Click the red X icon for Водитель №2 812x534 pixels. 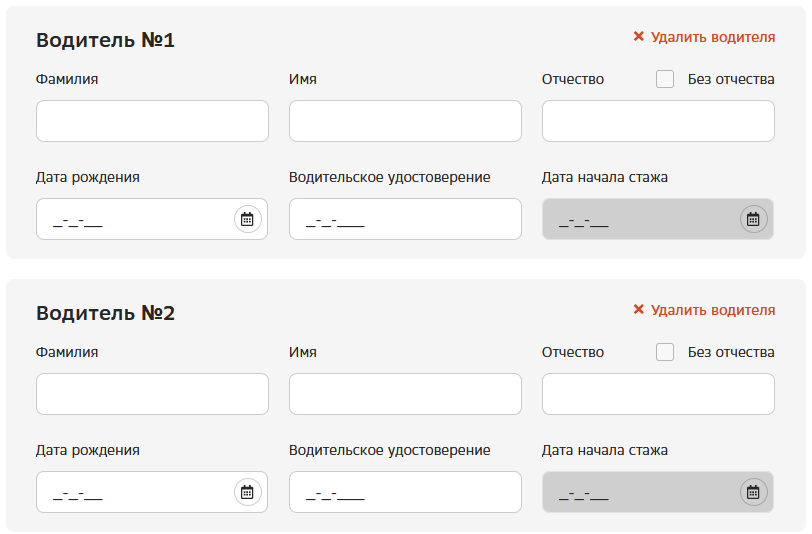click(x=638, y=310)
